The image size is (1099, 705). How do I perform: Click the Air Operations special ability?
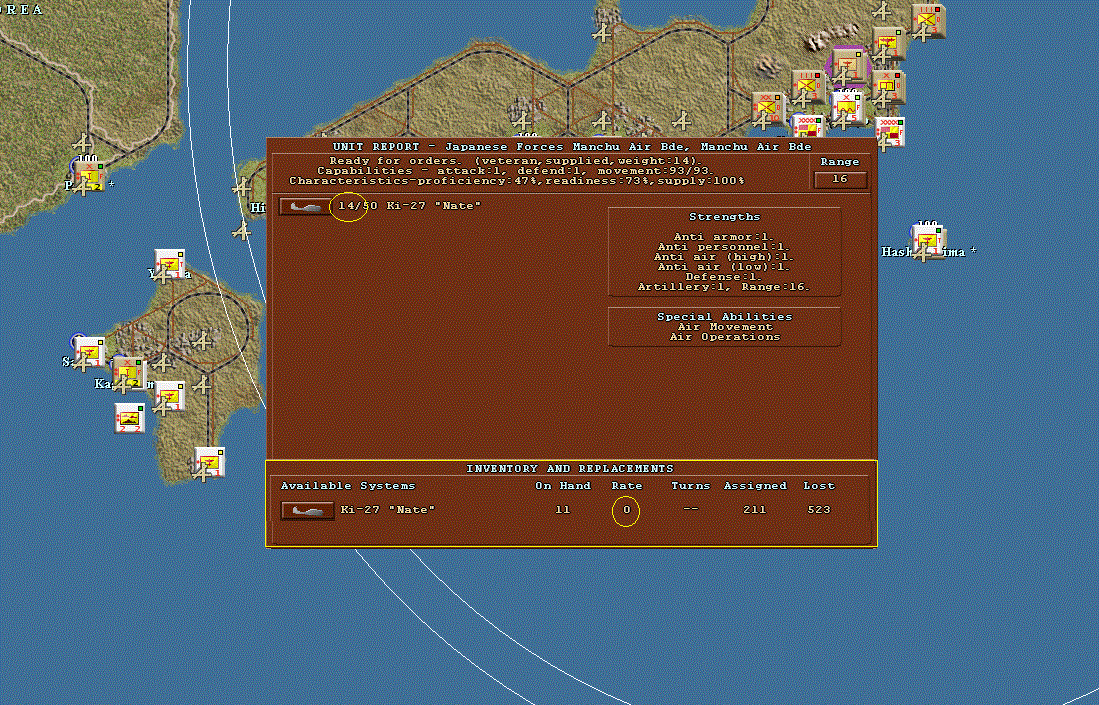point(725,337)
